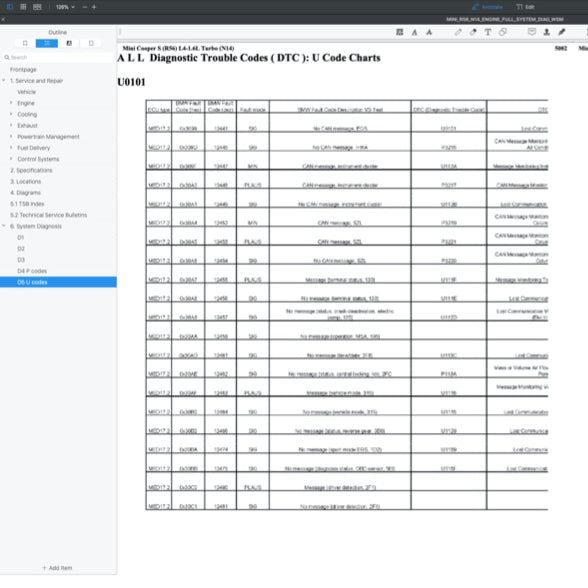The image size is (588, 588).
Task: Click Add Item at sidebar bottom
Action: click(x=57, y=568)
